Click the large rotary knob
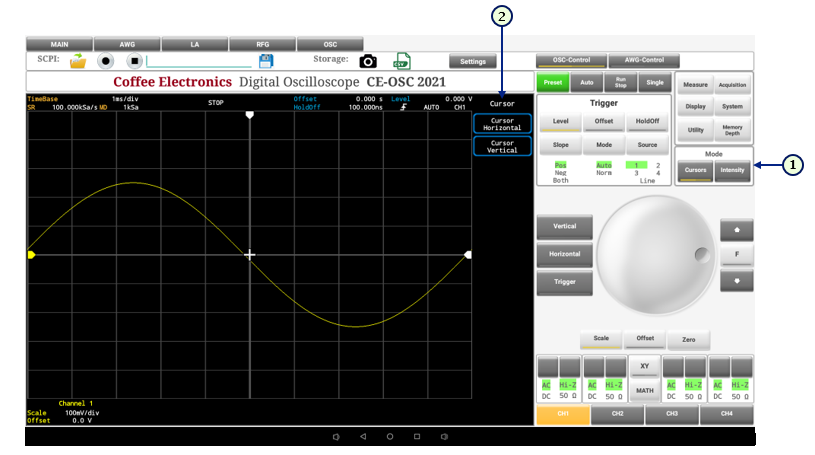Screen dimensions: 815x455 pyautogui.click(x=655, y=252)
